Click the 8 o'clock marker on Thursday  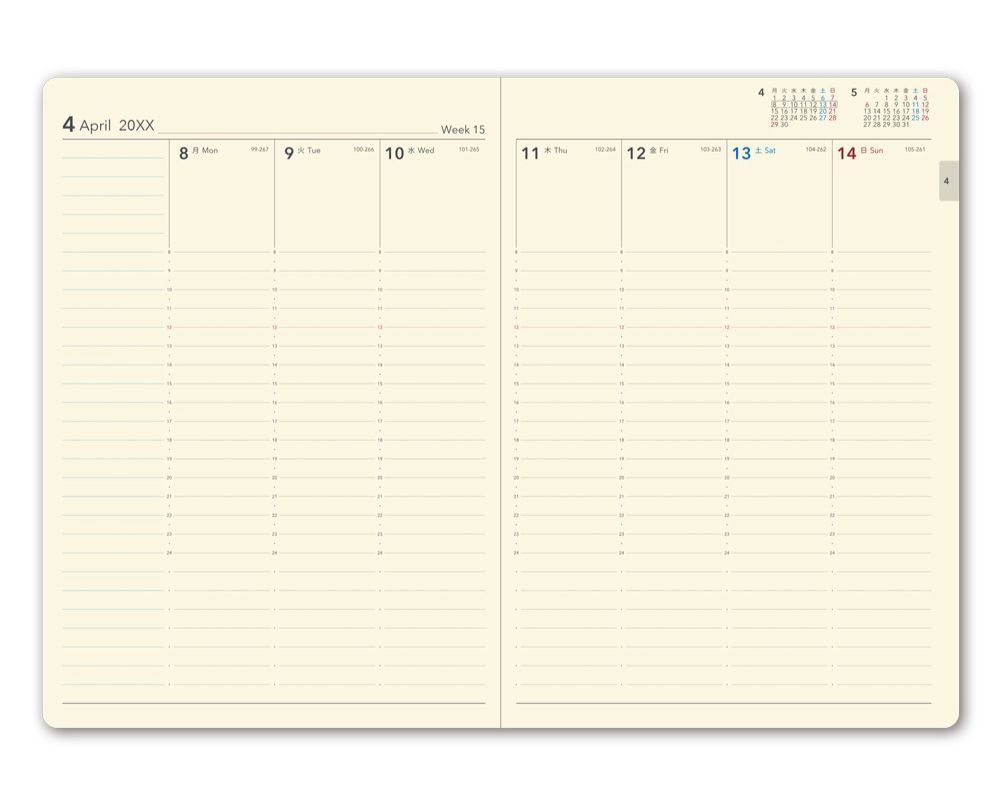(516, 252)
